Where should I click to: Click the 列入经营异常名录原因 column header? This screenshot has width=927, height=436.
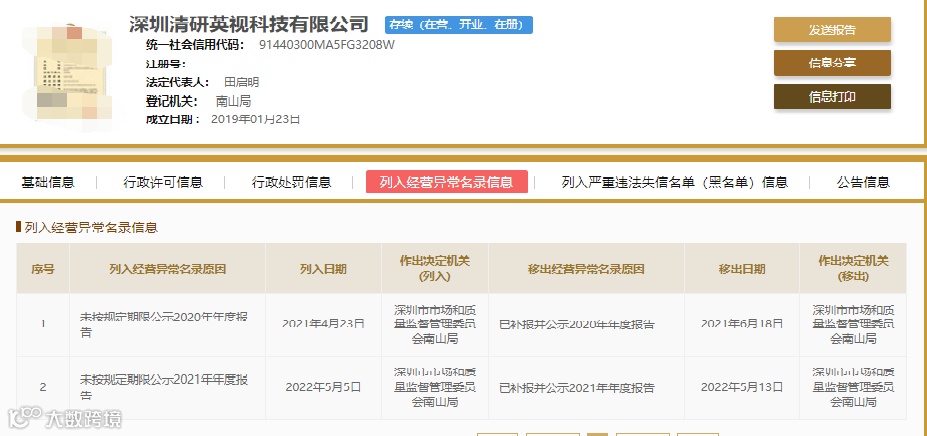coord(167,269)
